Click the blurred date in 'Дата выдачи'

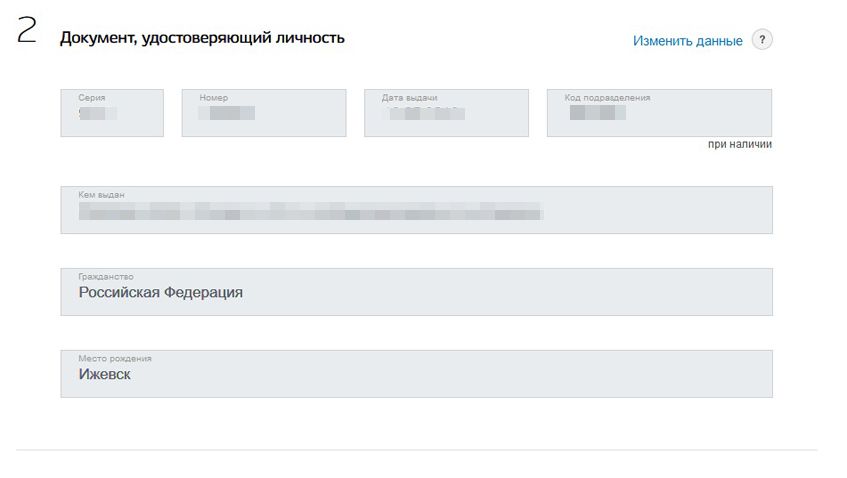click(x=425, y=113)
